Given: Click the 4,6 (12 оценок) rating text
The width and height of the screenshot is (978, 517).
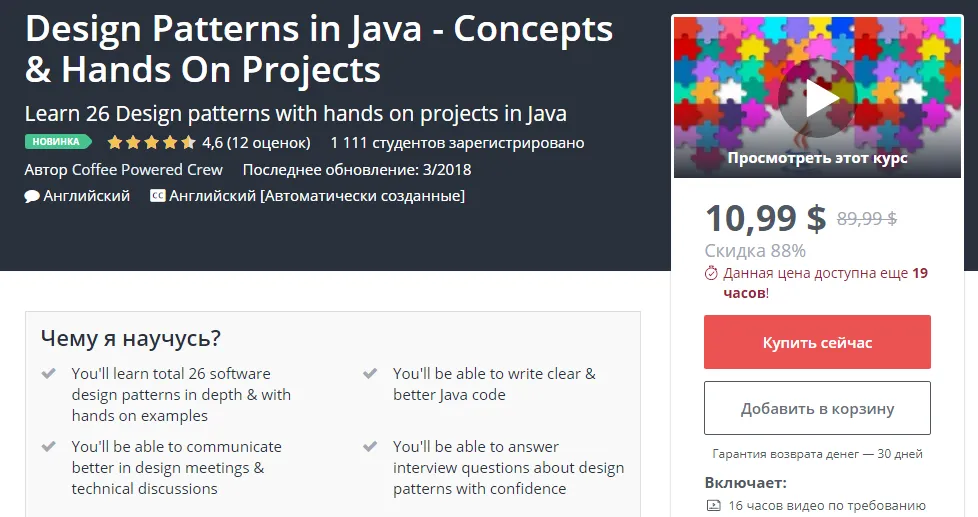Looking at the screenshot, I should coord(256,142).
